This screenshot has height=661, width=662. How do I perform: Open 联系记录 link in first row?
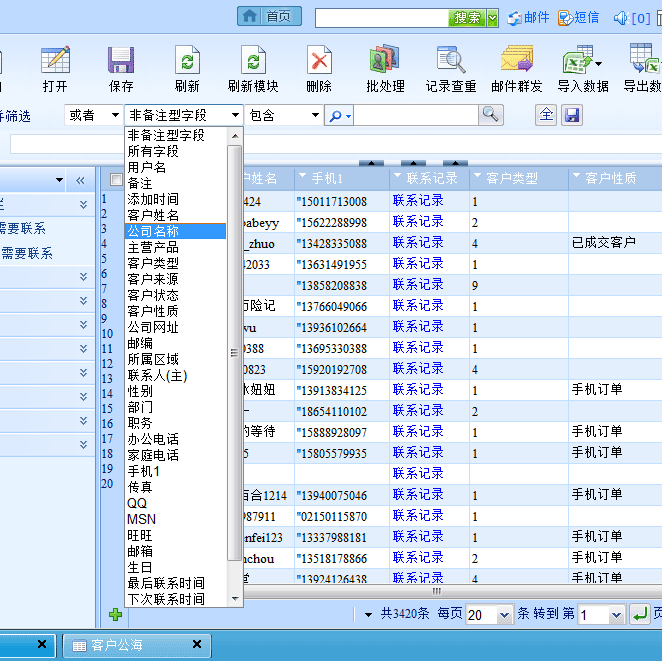tap(418, 200)
